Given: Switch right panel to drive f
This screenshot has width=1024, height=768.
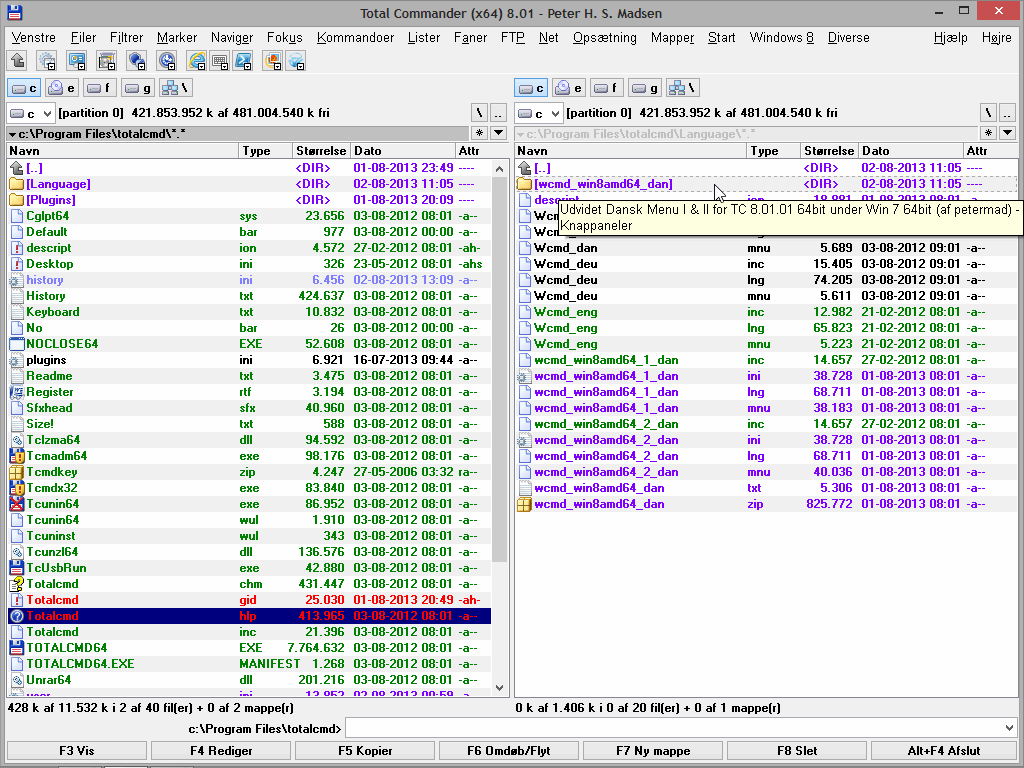Looking at the screenshot, I should tap(607, 88).
